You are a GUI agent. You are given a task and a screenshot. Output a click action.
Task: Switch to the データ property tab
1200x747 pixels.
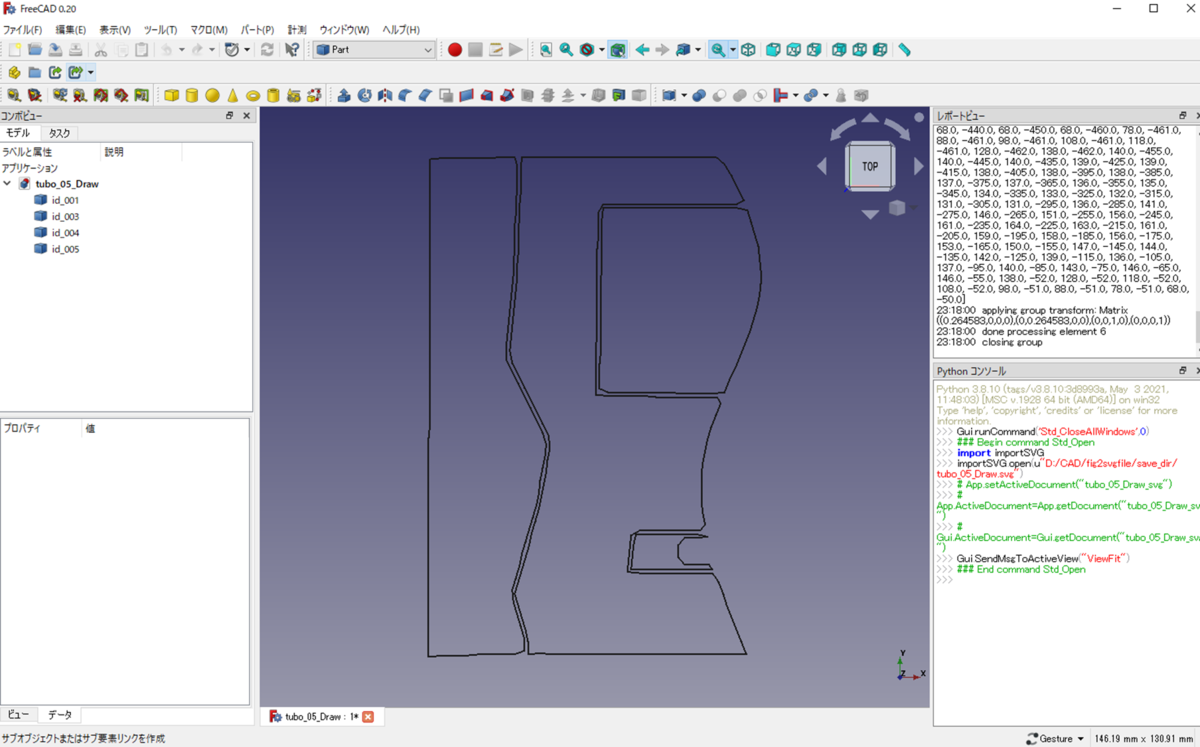[x=60, y=715]
